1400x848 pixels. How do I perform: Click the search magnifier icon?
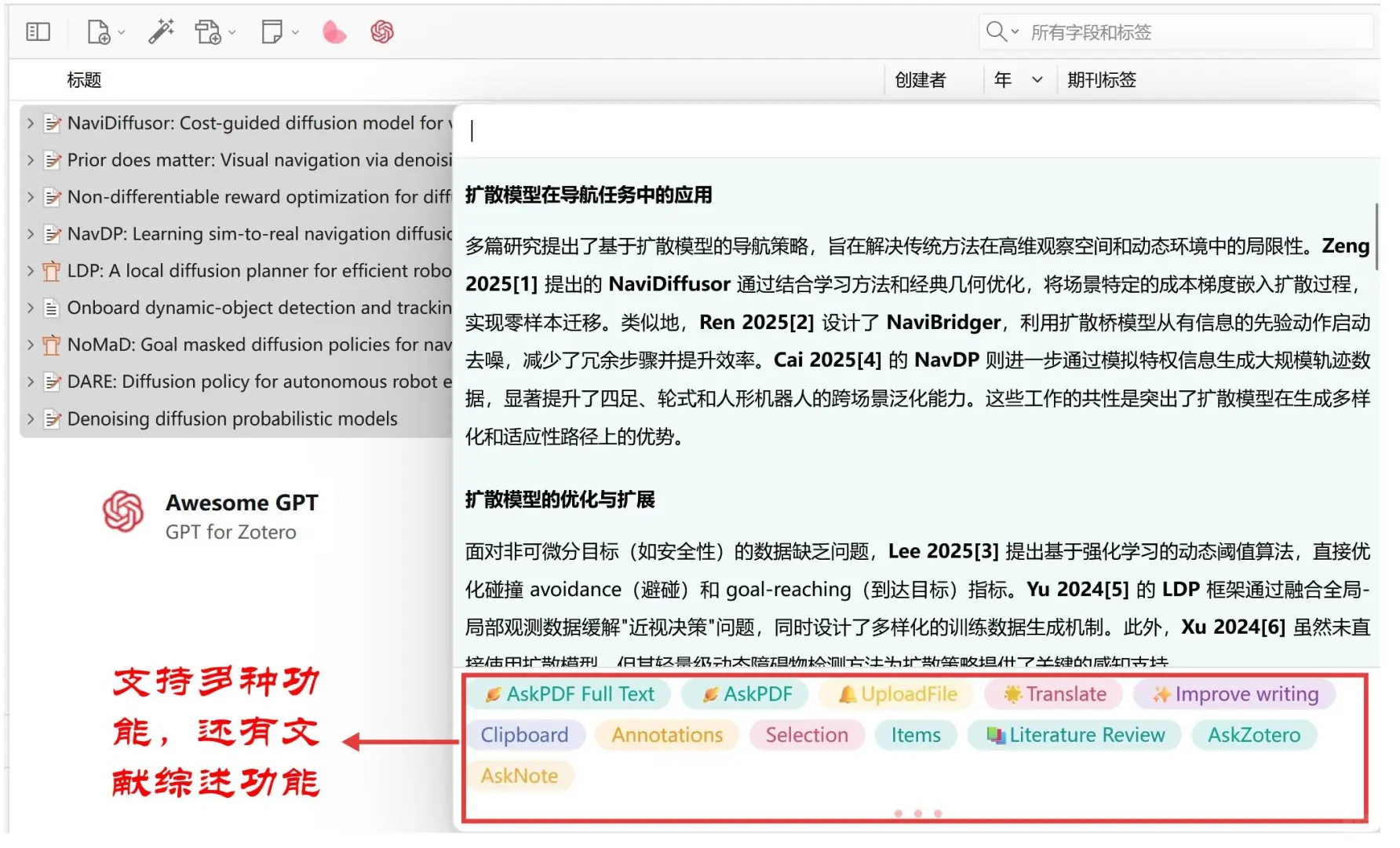995,31
